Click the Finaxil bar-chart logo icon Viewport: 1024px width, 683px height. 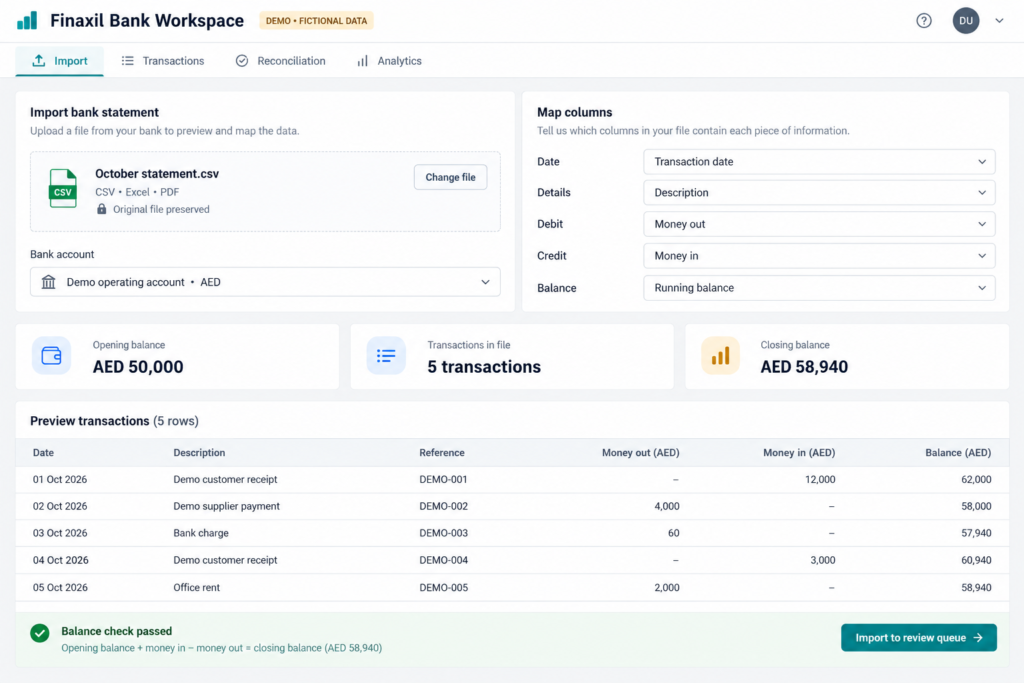click(27, 20)
